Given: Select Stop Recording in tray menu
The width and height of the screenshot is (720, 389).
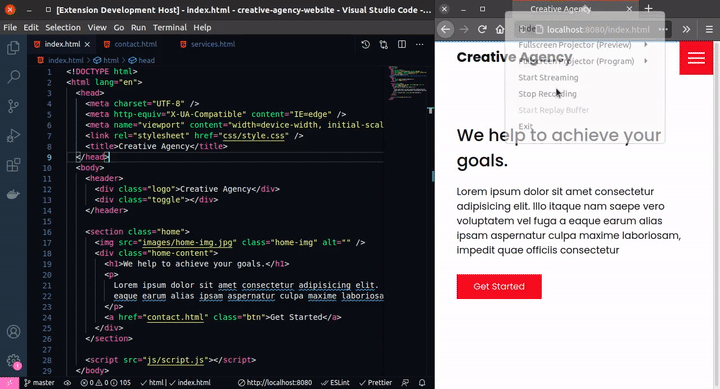Looking at the screenshot, I should pos(547,94).
